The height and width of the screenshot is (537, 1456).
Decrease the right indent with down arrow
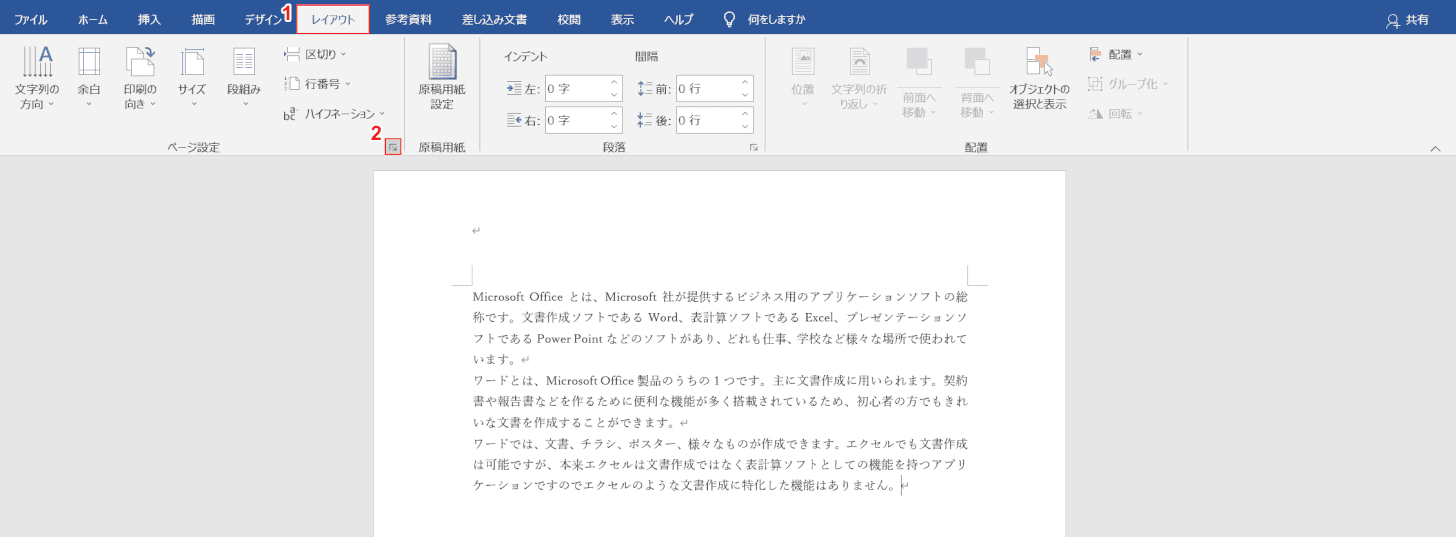[614, 126]
